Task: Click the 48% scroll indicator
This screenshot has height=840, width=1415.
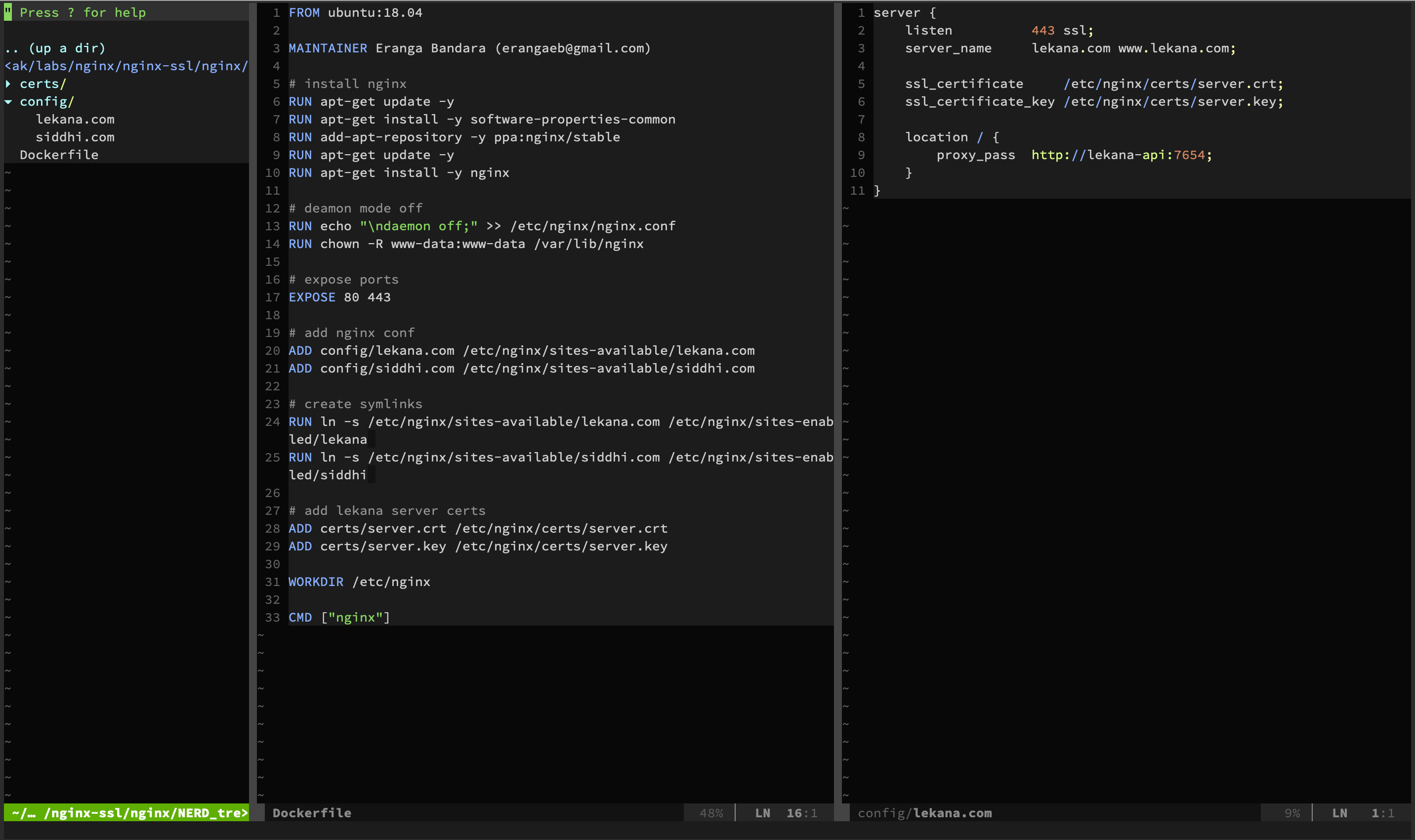Action: 711,813
